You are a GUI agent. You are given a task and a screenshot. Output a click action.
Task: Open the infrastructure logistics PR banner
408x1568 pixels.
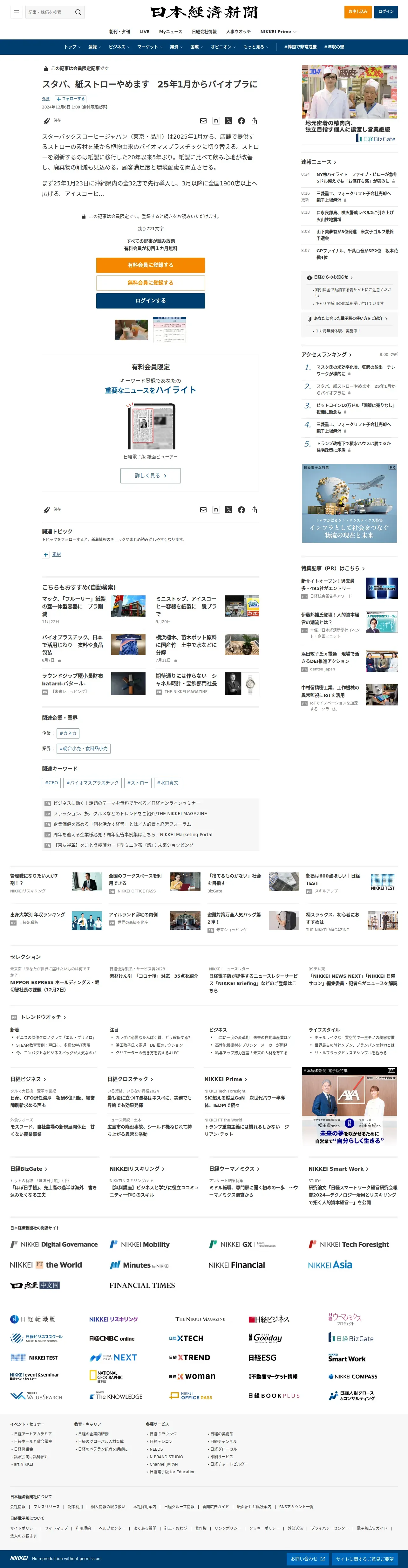pyautogui.click(x=350, y=503)
